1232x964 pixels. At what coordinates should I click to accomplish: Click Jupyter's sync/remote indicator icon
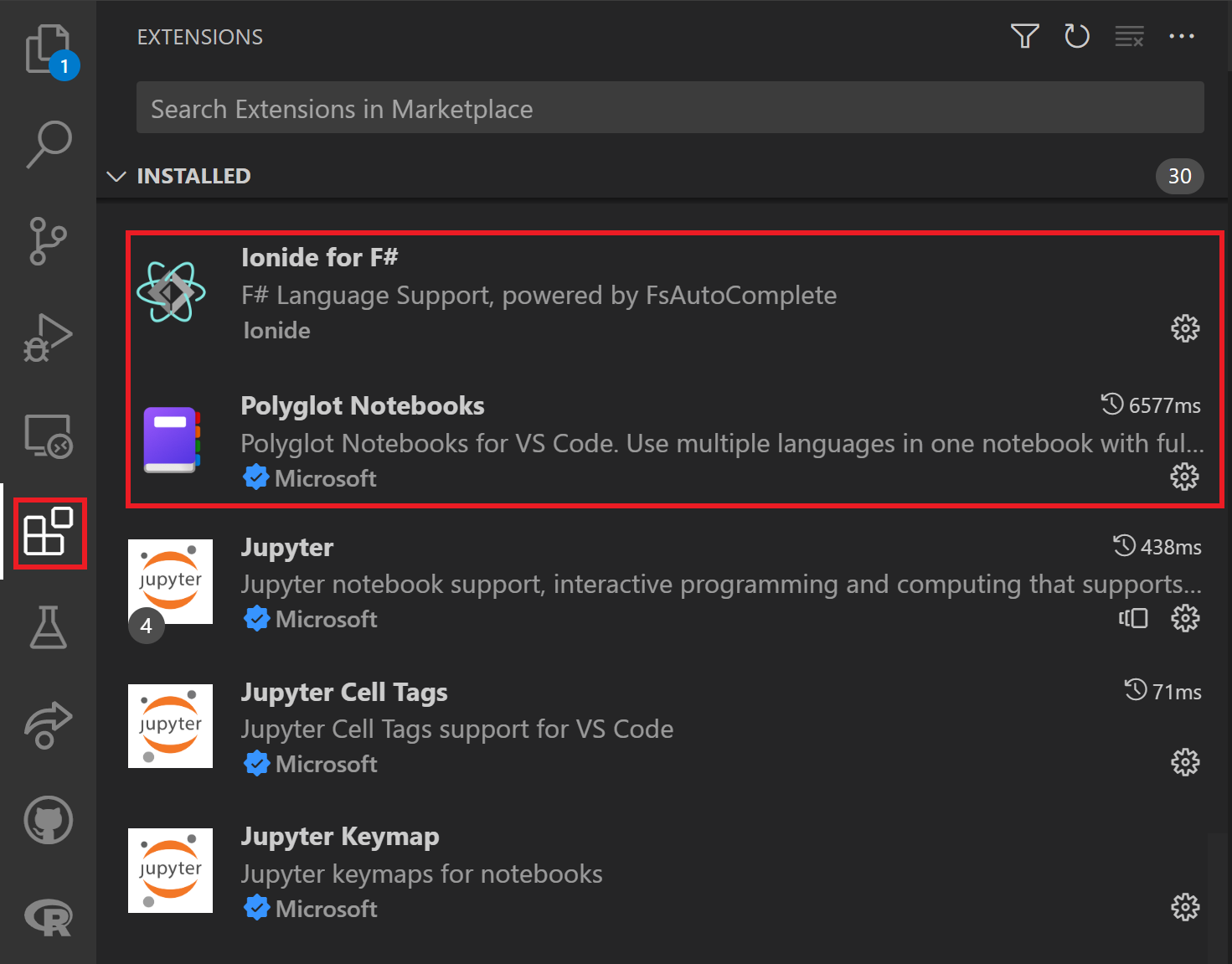tap(1133, 618)
